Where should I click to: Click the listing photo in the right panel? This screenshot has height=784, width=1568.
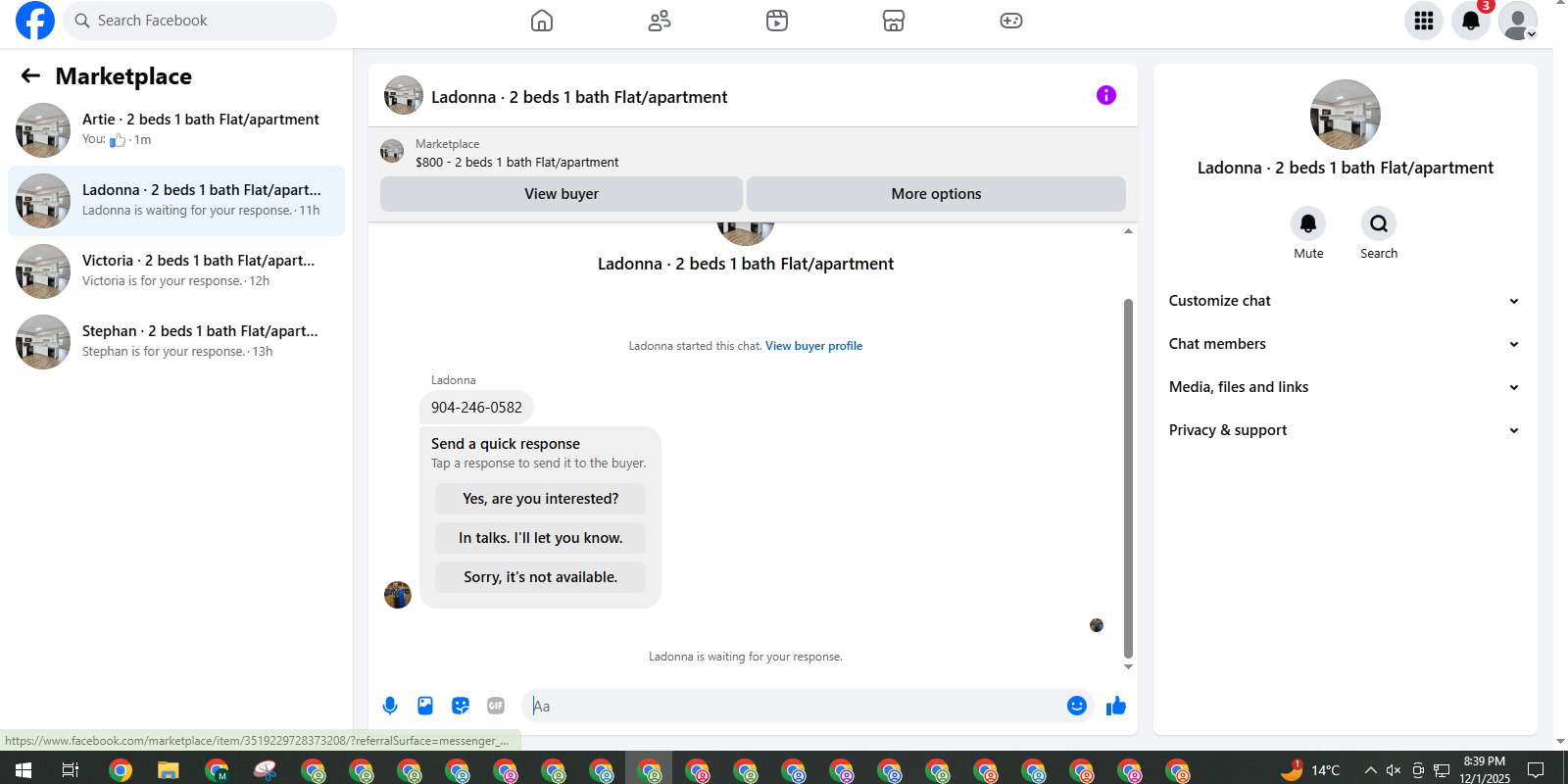[x=1346, y=115]
